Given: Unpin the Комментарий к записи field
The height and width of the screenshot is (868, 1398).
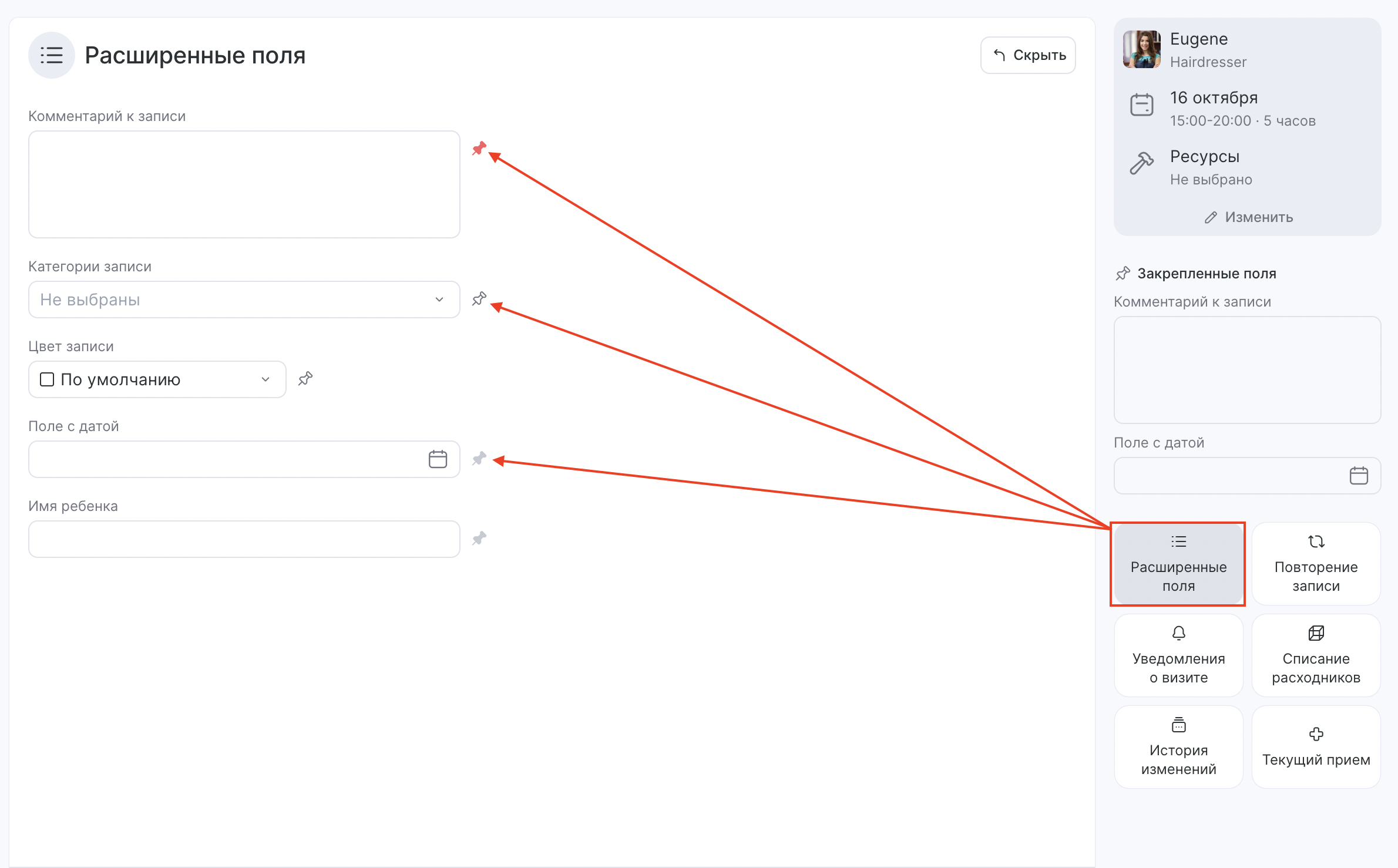Looking at the screenshot, I should click(479, 149).
